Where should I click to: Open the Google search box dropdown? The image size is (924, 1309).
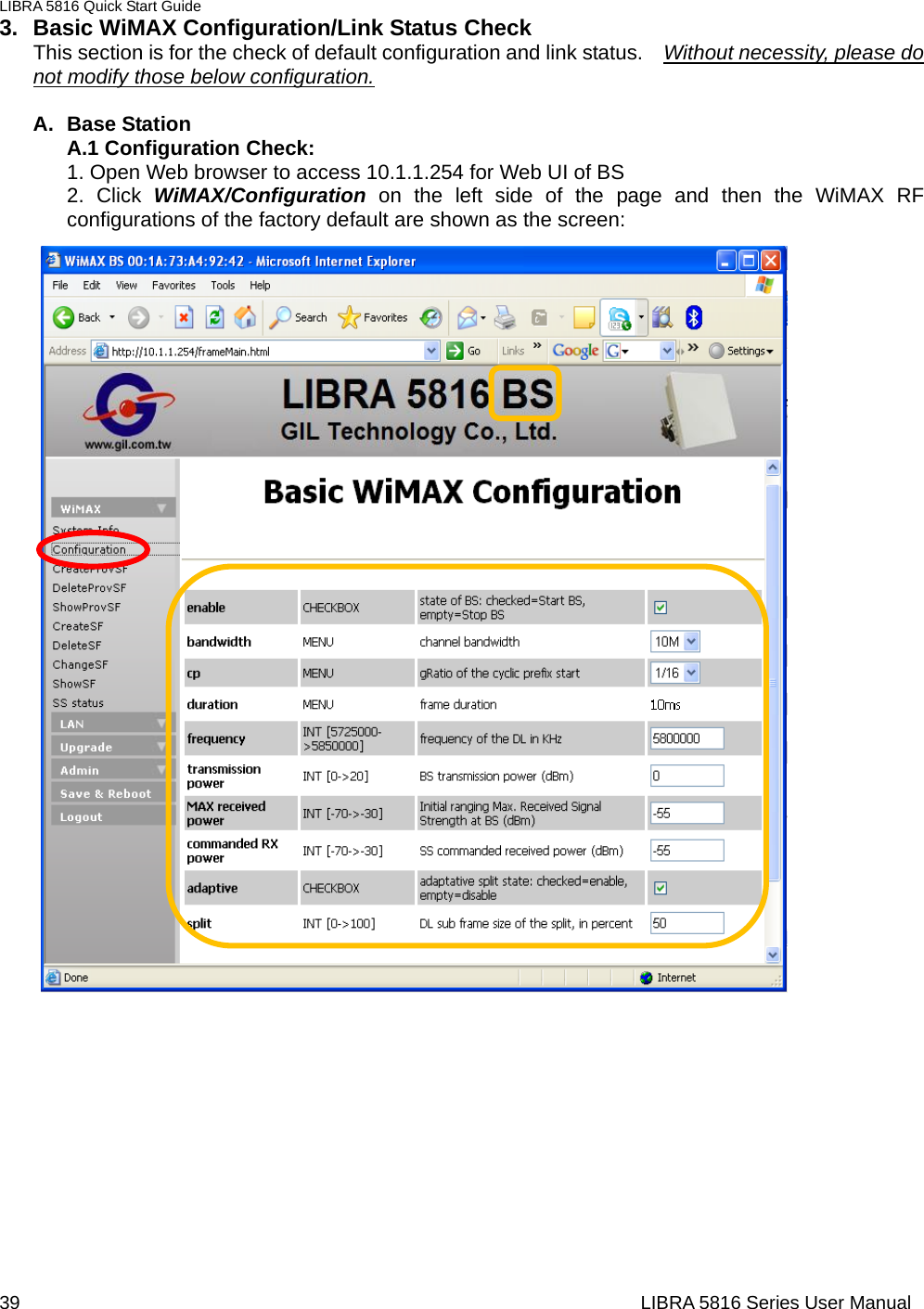coord(667,351)
